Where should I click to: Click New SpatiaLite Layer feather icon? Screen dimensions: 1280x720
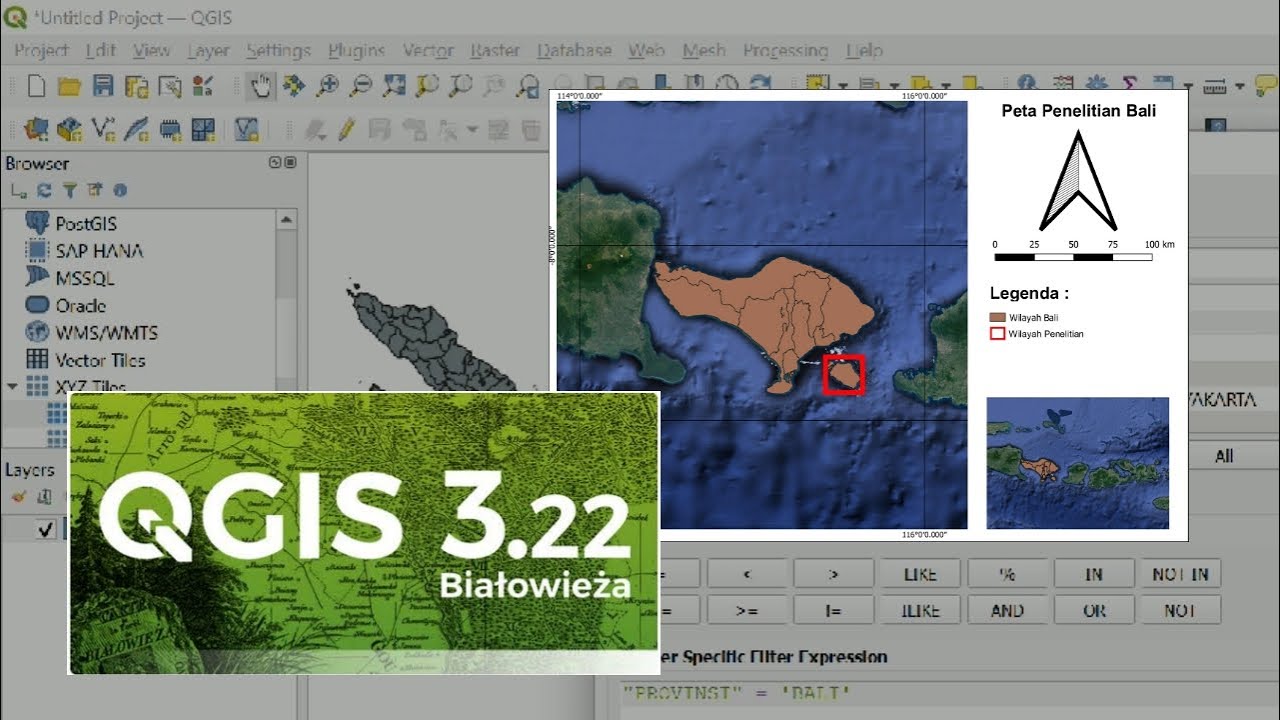pos(136,129)
